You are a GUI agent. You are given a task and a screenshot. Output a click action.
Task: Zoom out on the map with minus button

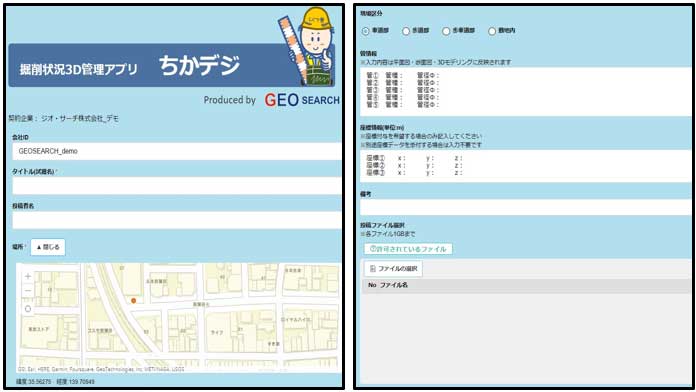(x=28, y=291)
